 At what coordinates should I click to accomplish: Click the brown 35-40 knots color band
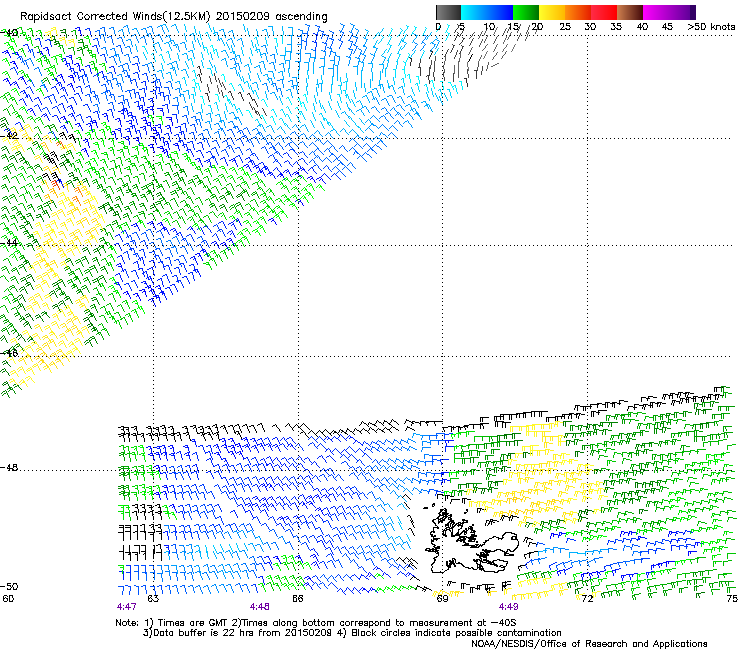coord(630,12)
